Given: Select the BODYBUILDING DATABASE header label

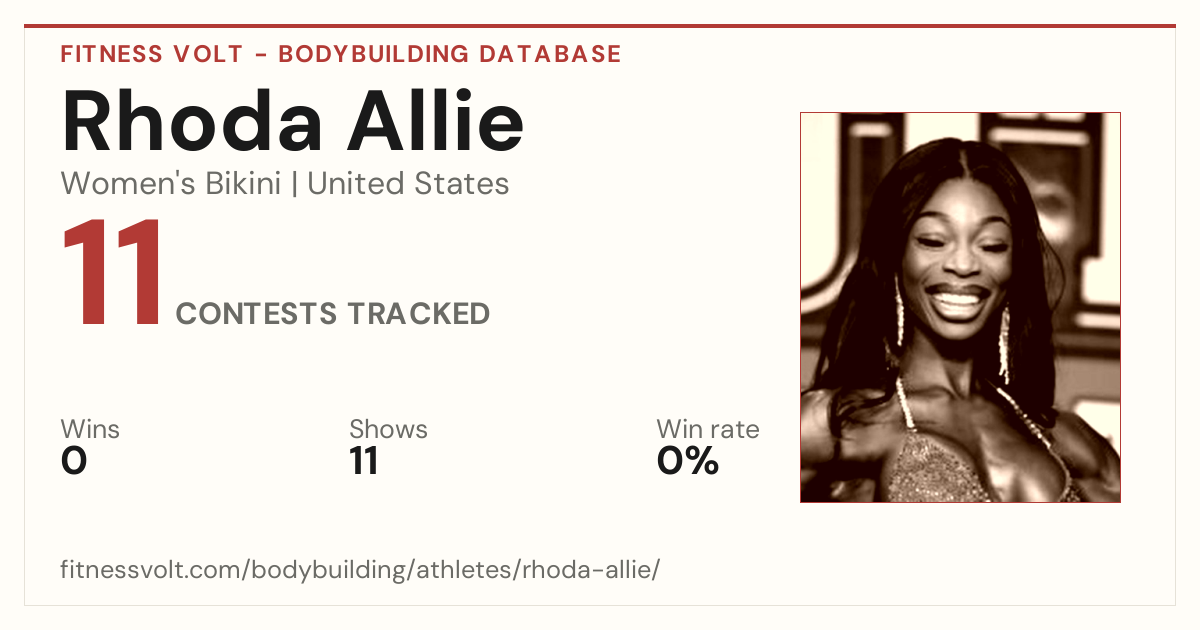Looking at the screenshot, I should [x=450, y=54].
